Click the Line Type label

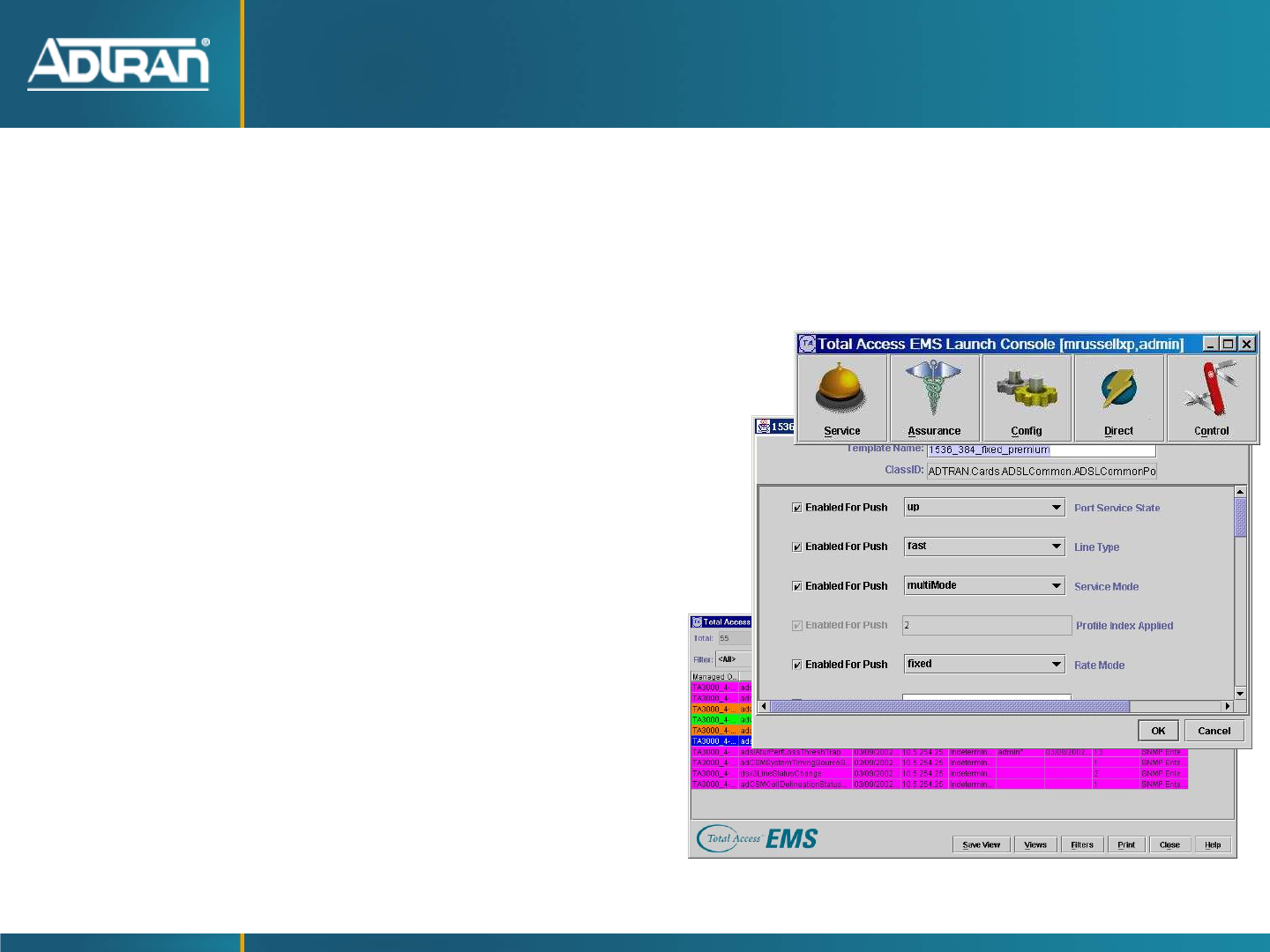click(1096, 547)
